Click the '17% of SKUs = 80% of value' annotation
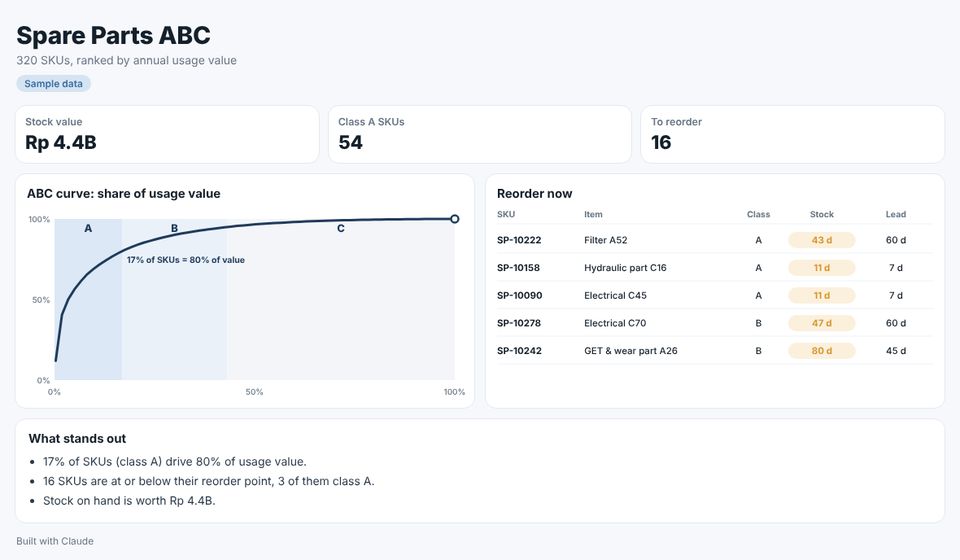Viewport: 960px width, 560px height. [186, 259]
